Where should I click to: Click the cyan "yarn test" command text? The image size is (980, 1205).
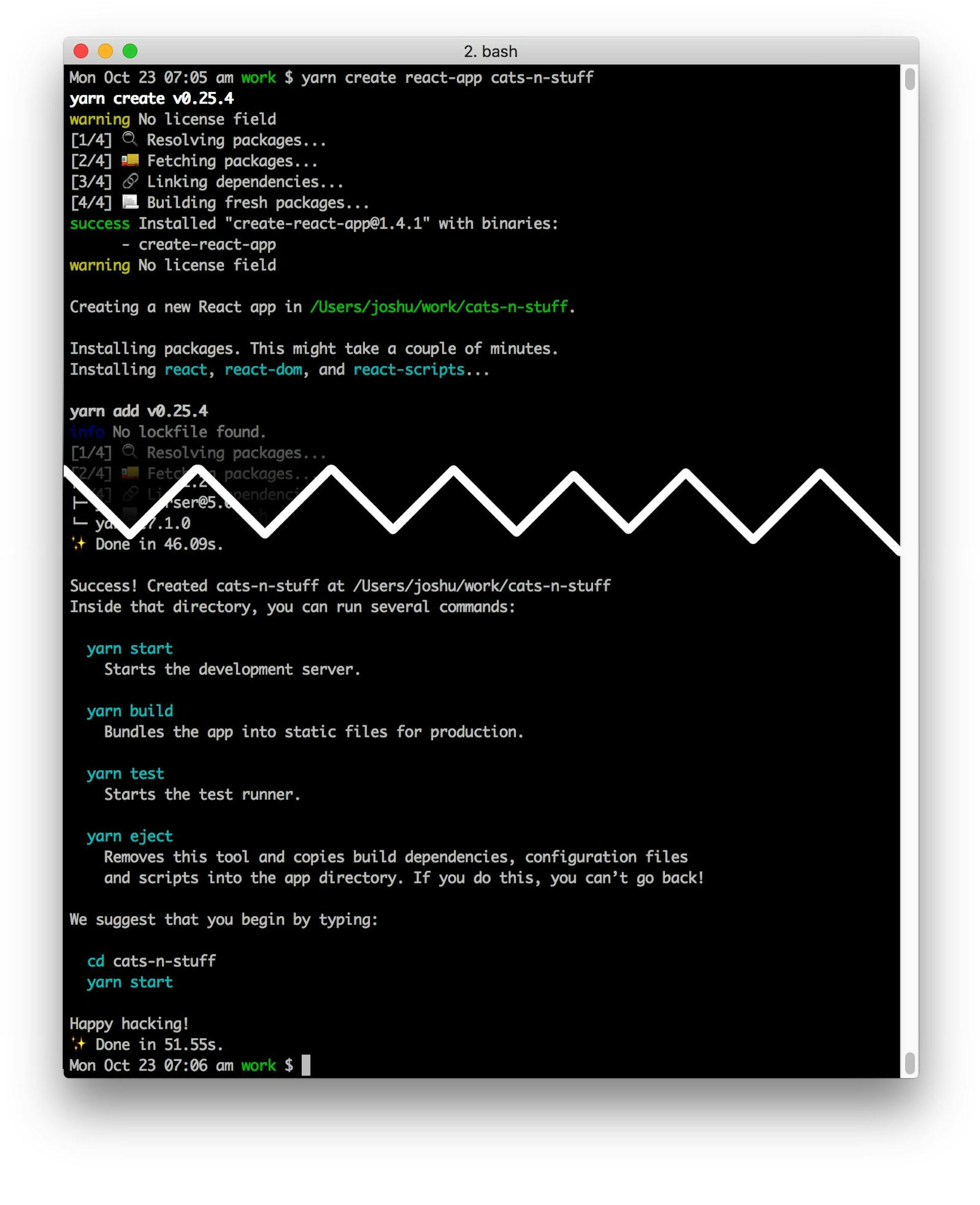click(126, 773)
